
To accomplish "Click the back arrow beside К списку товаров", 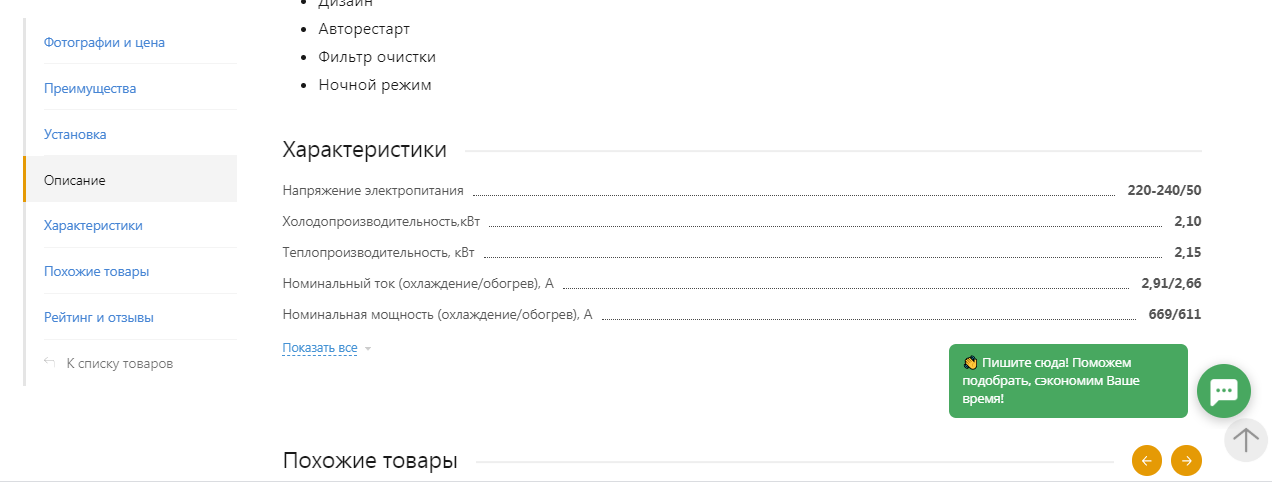I will coord(50,363).
